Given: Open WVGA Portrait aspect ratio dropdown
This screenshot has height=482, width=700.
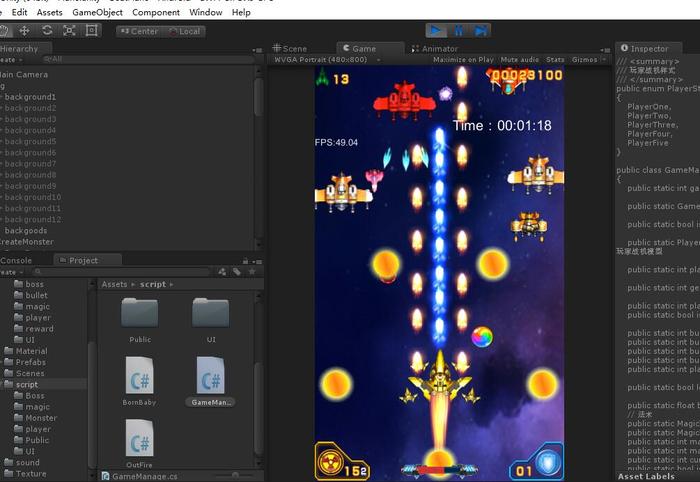Looking at the screenshot, I should pos(327,60).
